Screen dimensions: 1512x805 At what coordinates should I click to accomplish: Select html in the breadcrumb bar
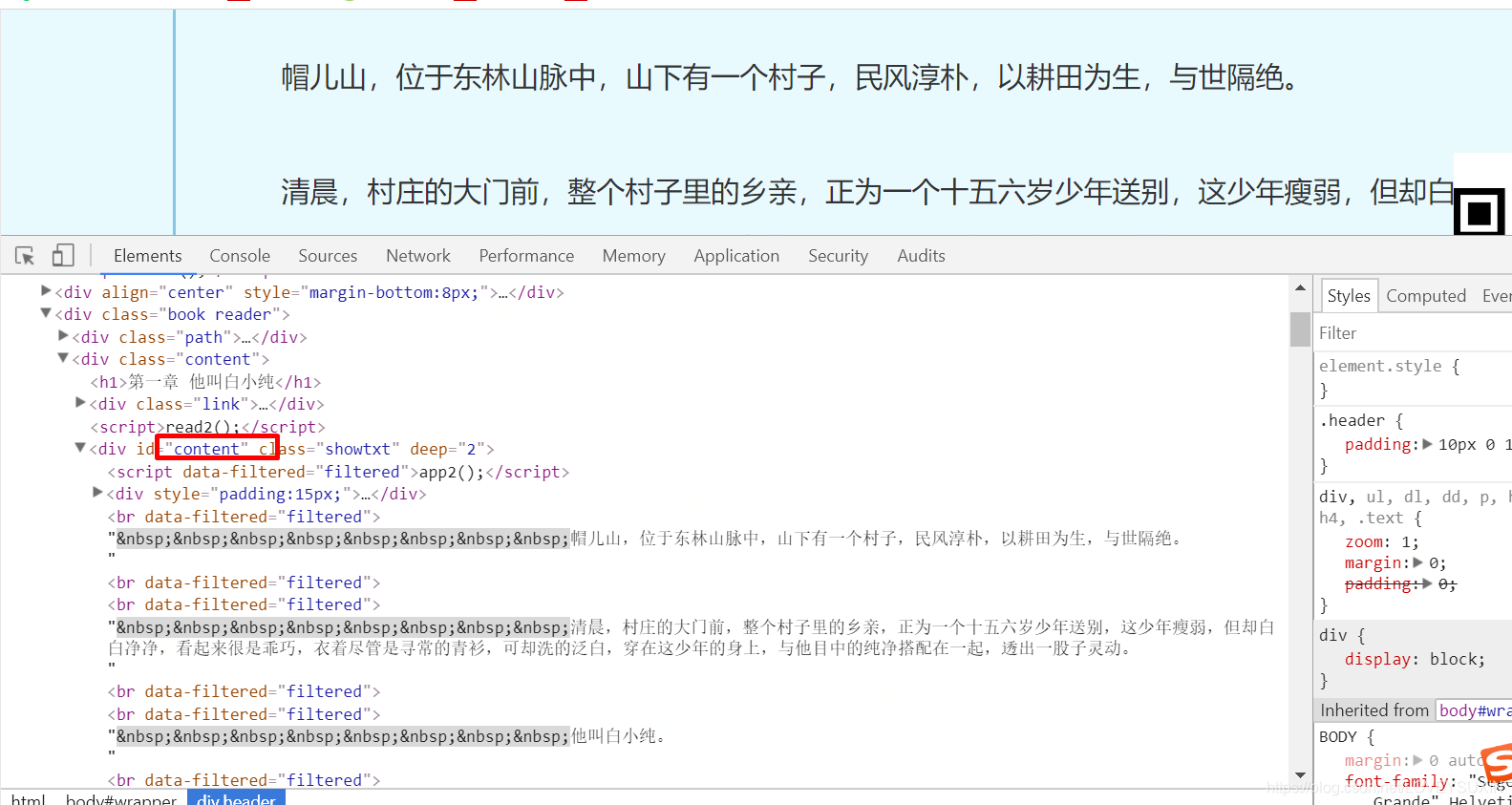pyautogui.click(x=28, y=800)
